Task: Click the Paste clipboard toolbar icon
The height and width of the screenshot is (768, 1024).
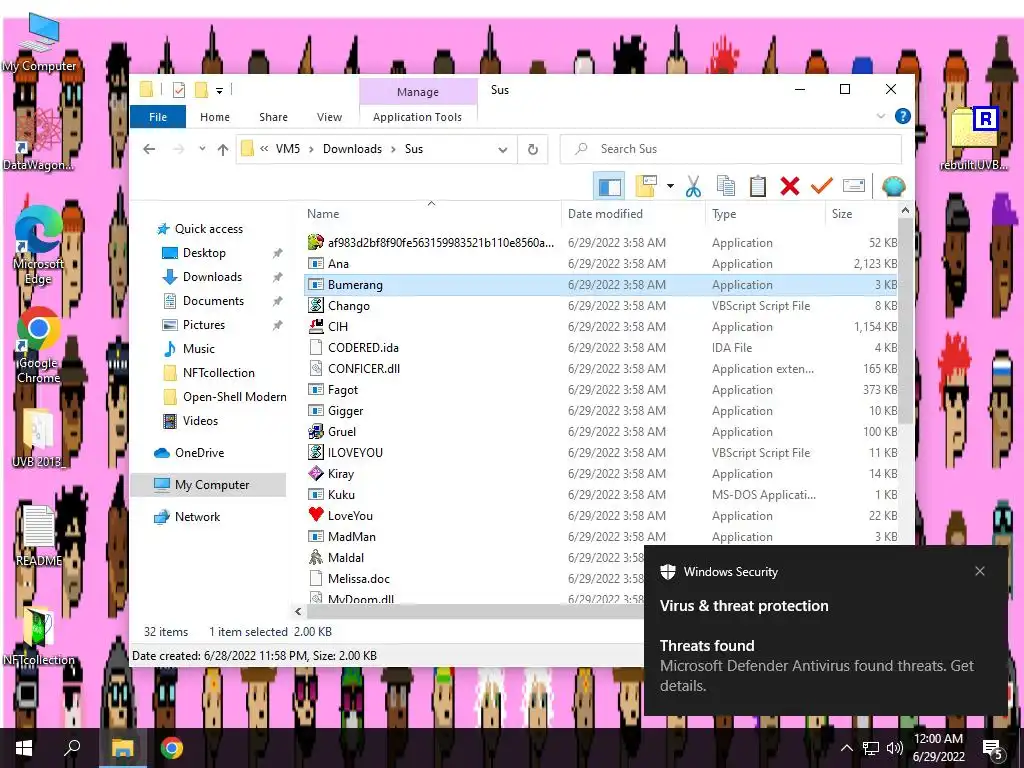Action: [x=758, y=187]
